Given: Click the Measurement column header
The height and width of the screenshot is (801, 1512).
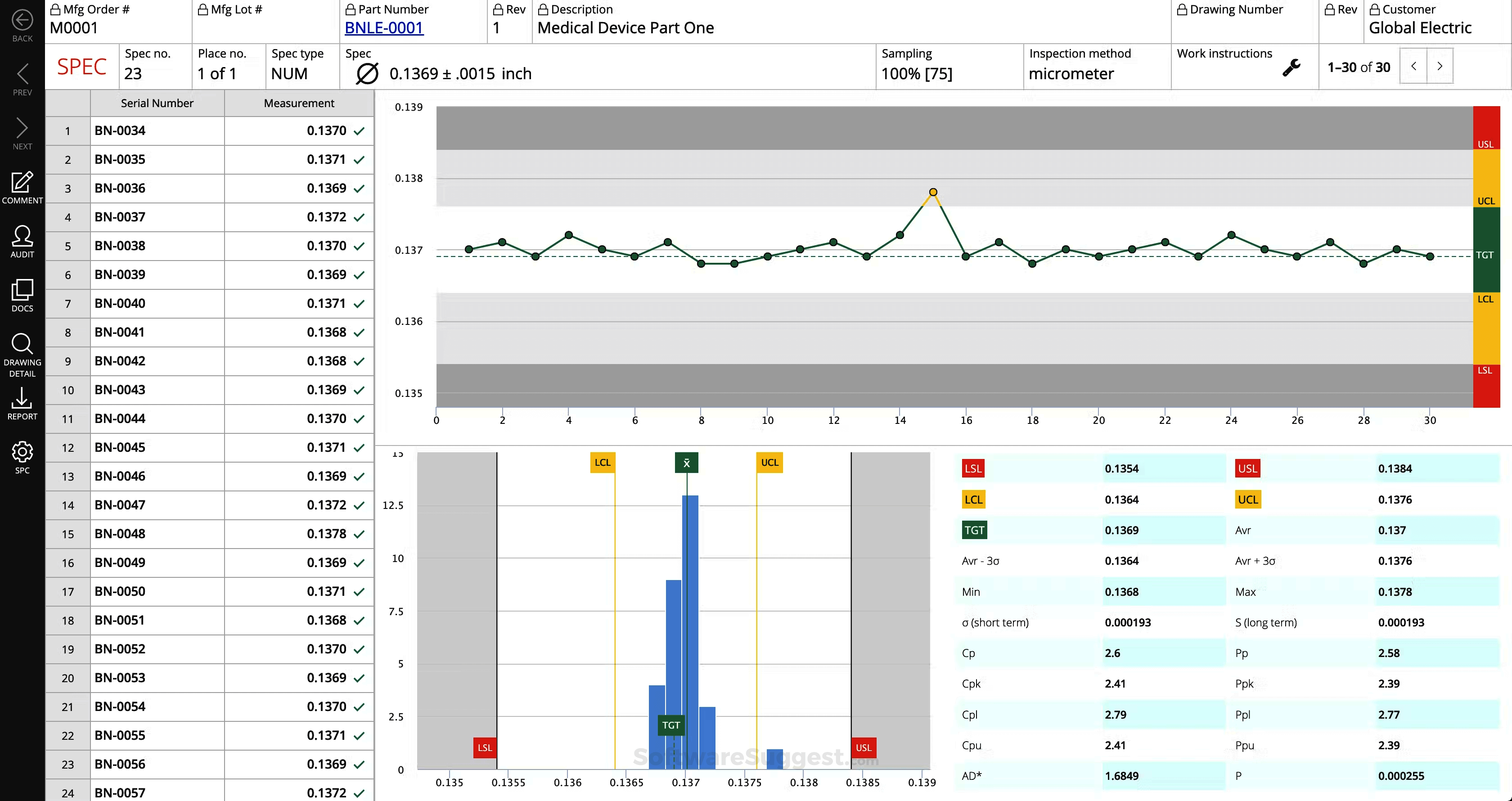Looking at the screenshot, I should tap(299, 103).
